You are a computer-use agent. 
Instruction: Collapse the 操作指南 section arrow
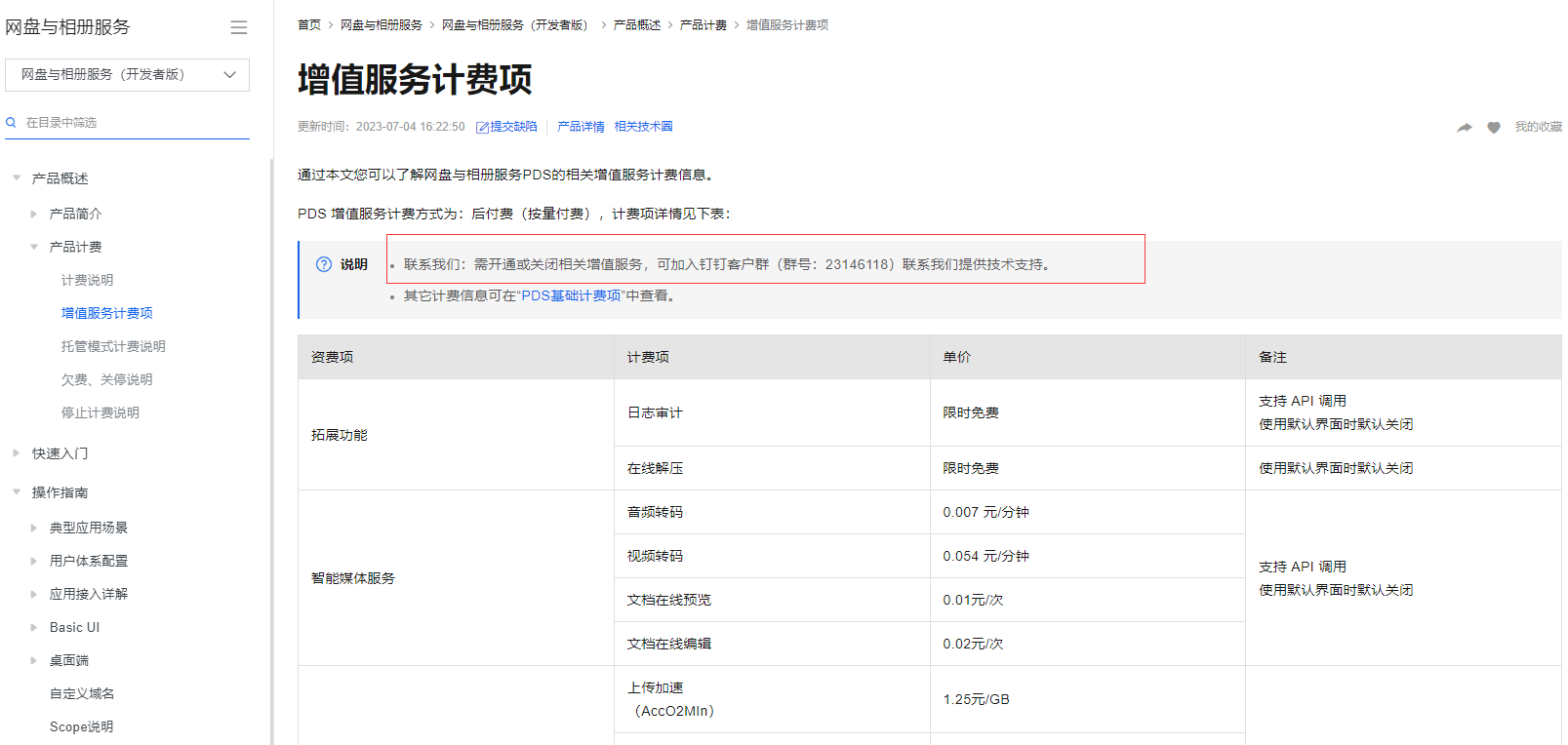tap(17, 492)
